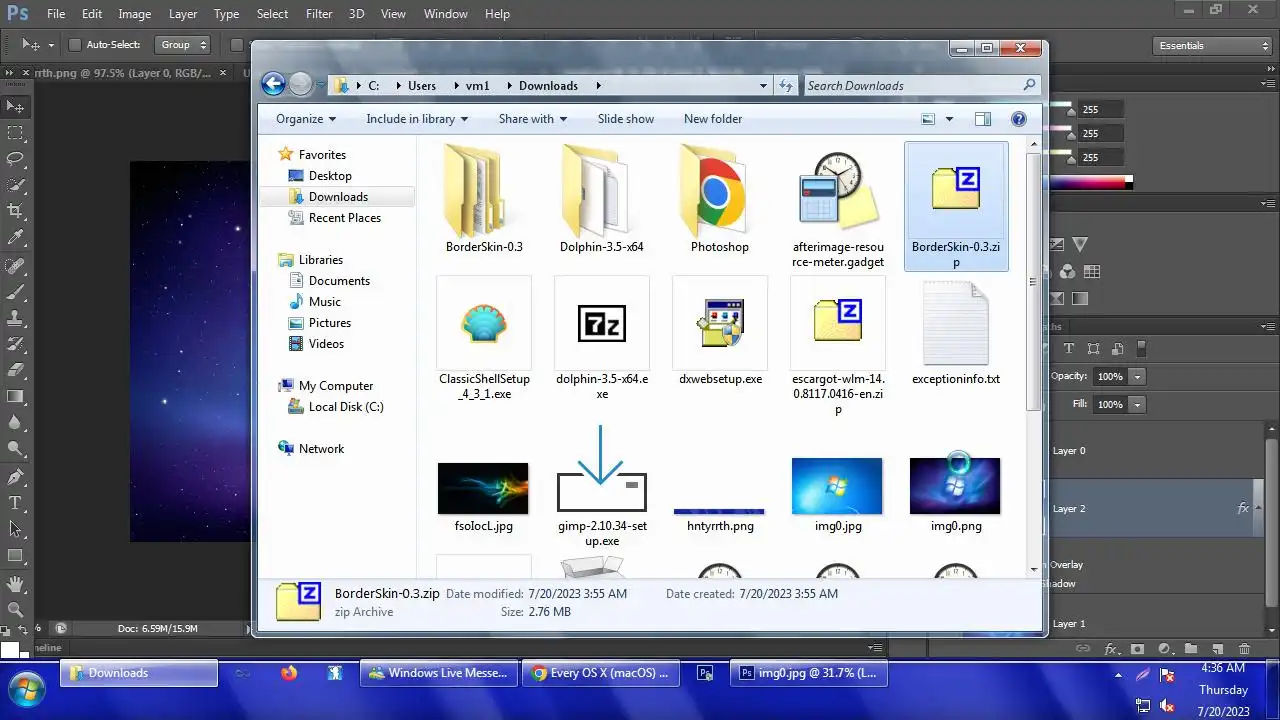Viewport: 1280px width, 720px height.
Task: Click the layer style fx button at panel bottom
Action: (x=1111, y=649)
